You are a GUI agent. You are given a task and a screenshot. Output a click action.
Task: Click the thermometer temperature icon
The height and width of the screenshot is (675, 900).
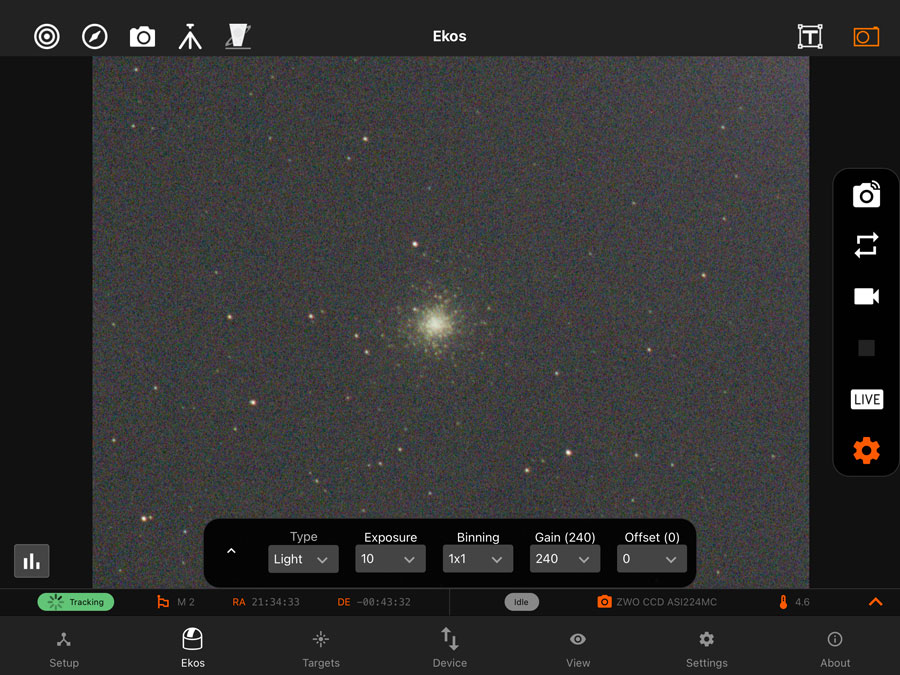pyautogui.click(x=783, y=602)
